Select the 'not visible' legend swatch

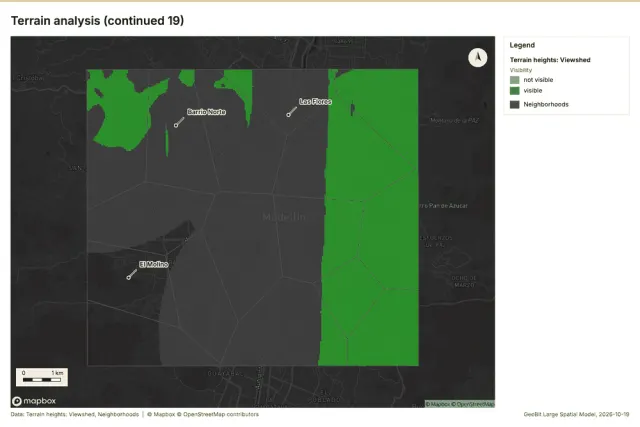click(515, 80)
